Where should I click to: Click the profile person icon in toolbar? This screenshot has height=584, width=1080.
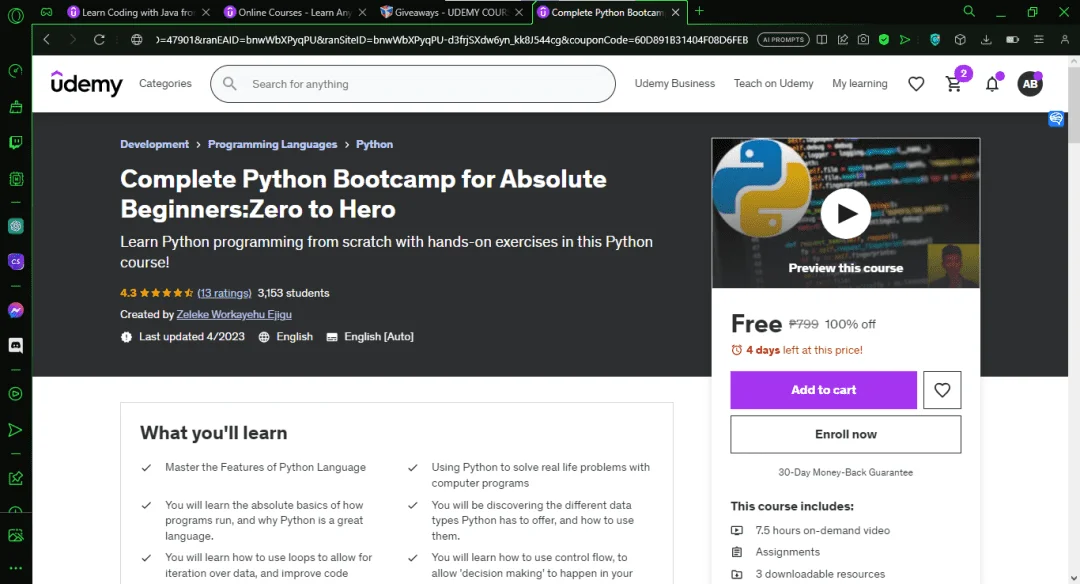coord(1065,40)
